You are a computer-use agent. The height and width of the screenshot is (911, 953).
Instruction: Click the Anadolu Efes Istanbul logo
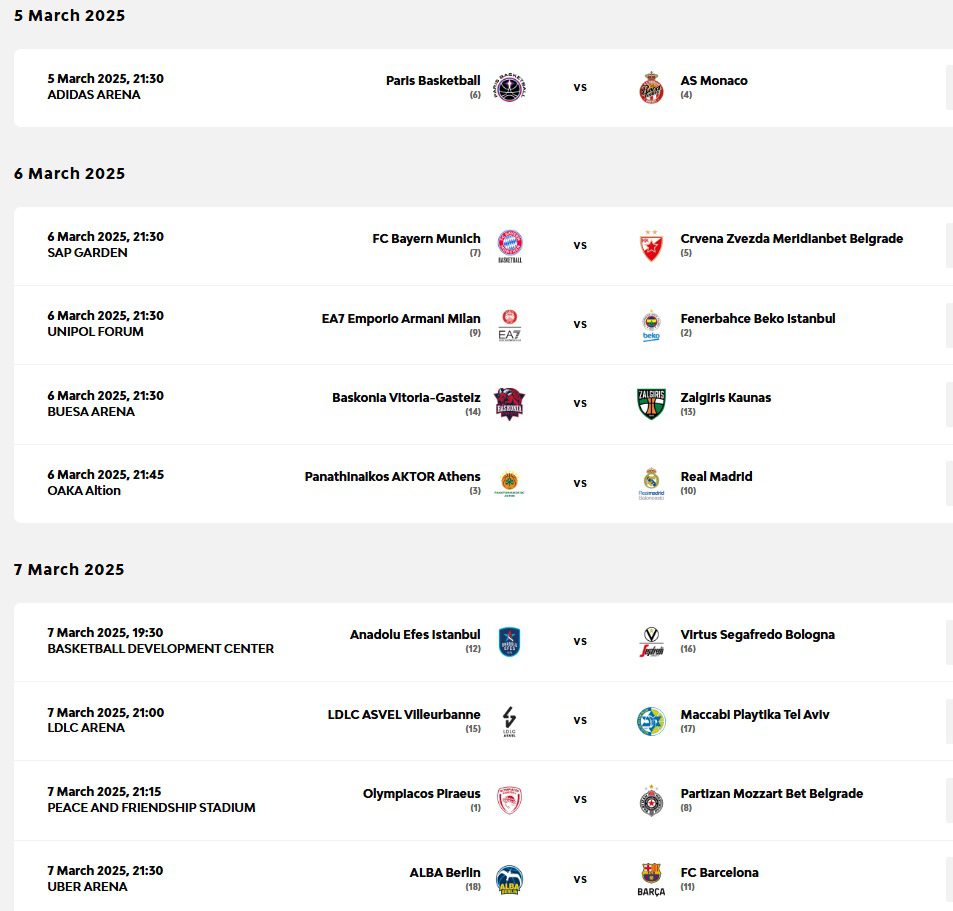pyautogui.click(x=510, y=641)
